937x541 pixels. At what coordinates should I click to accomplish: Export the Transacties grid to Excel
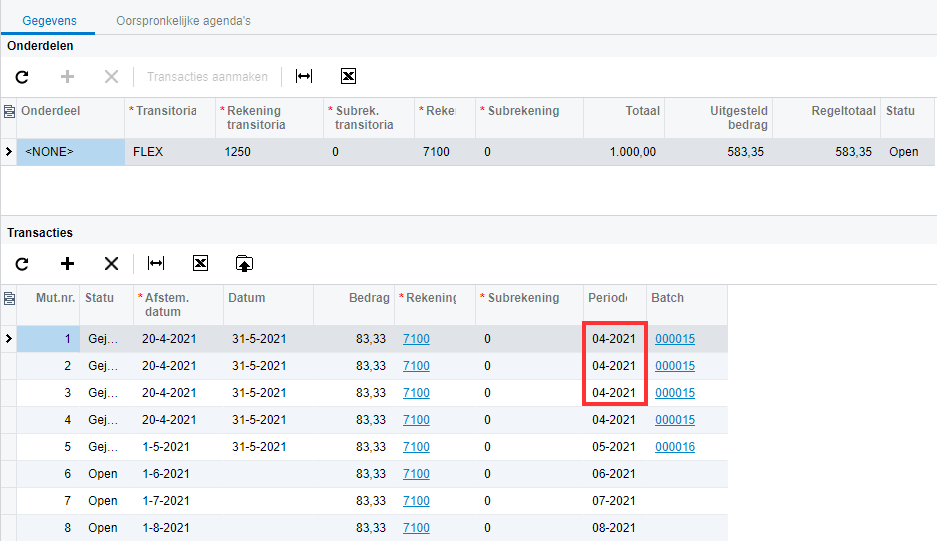200,263
